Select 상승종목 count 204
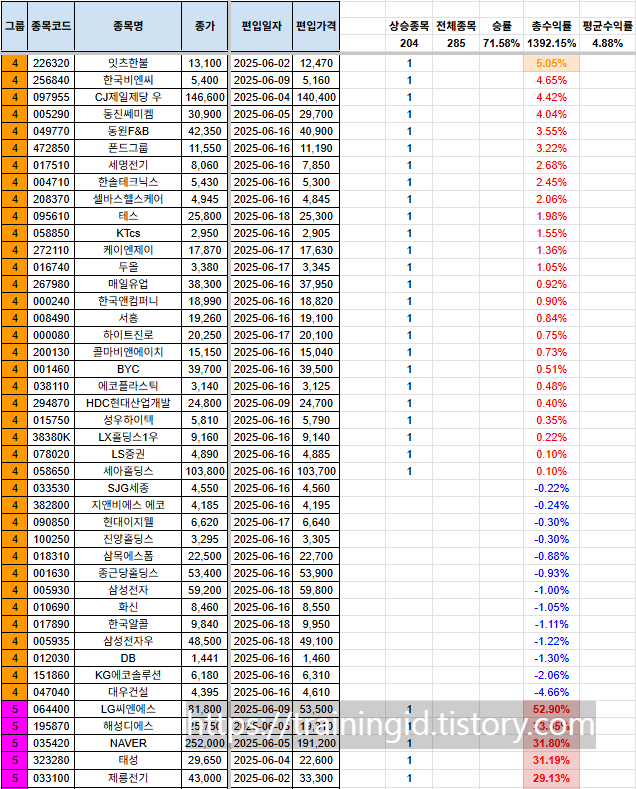 [x=409, y=43]
